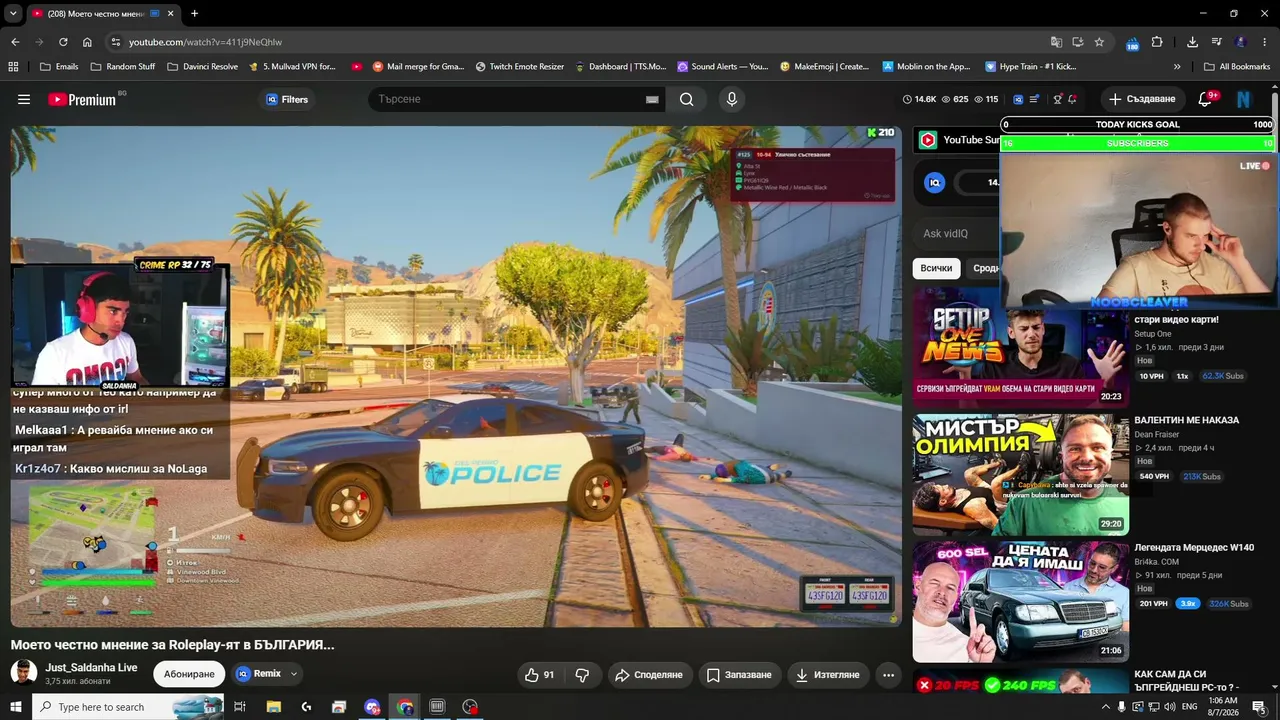
Task: Open a new Chrome tab
Action: (x=194, y=13)
